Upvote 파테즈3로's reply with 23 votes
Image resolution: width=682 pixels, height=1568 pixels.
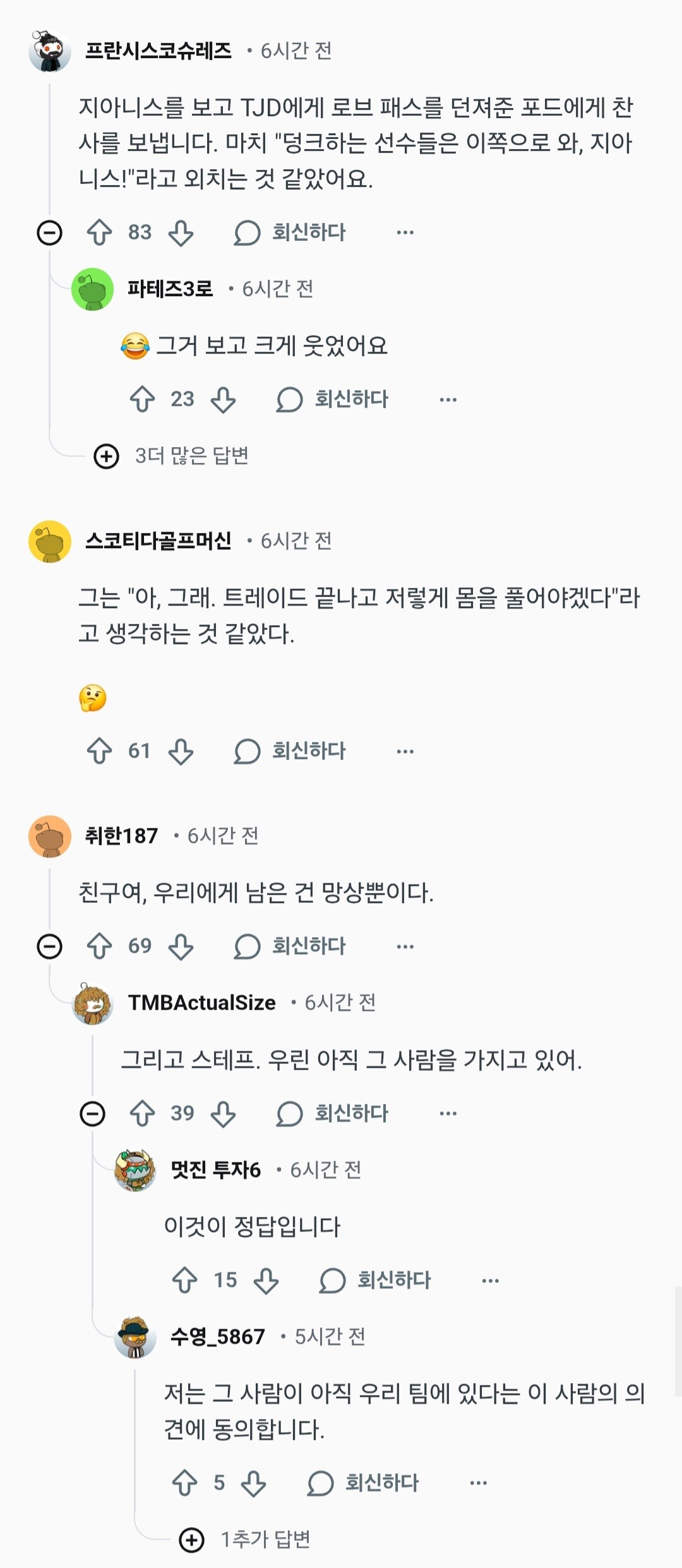click(142, 399)
